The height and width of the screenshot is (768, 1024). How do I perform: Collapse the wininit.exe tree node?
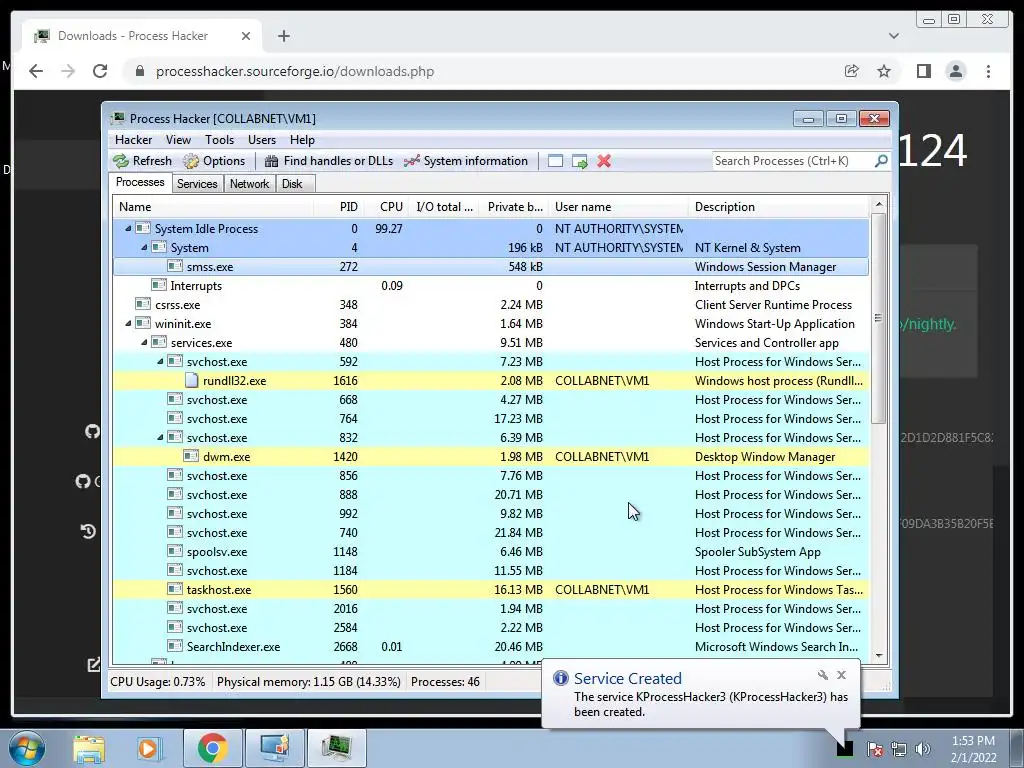point(128,323)
